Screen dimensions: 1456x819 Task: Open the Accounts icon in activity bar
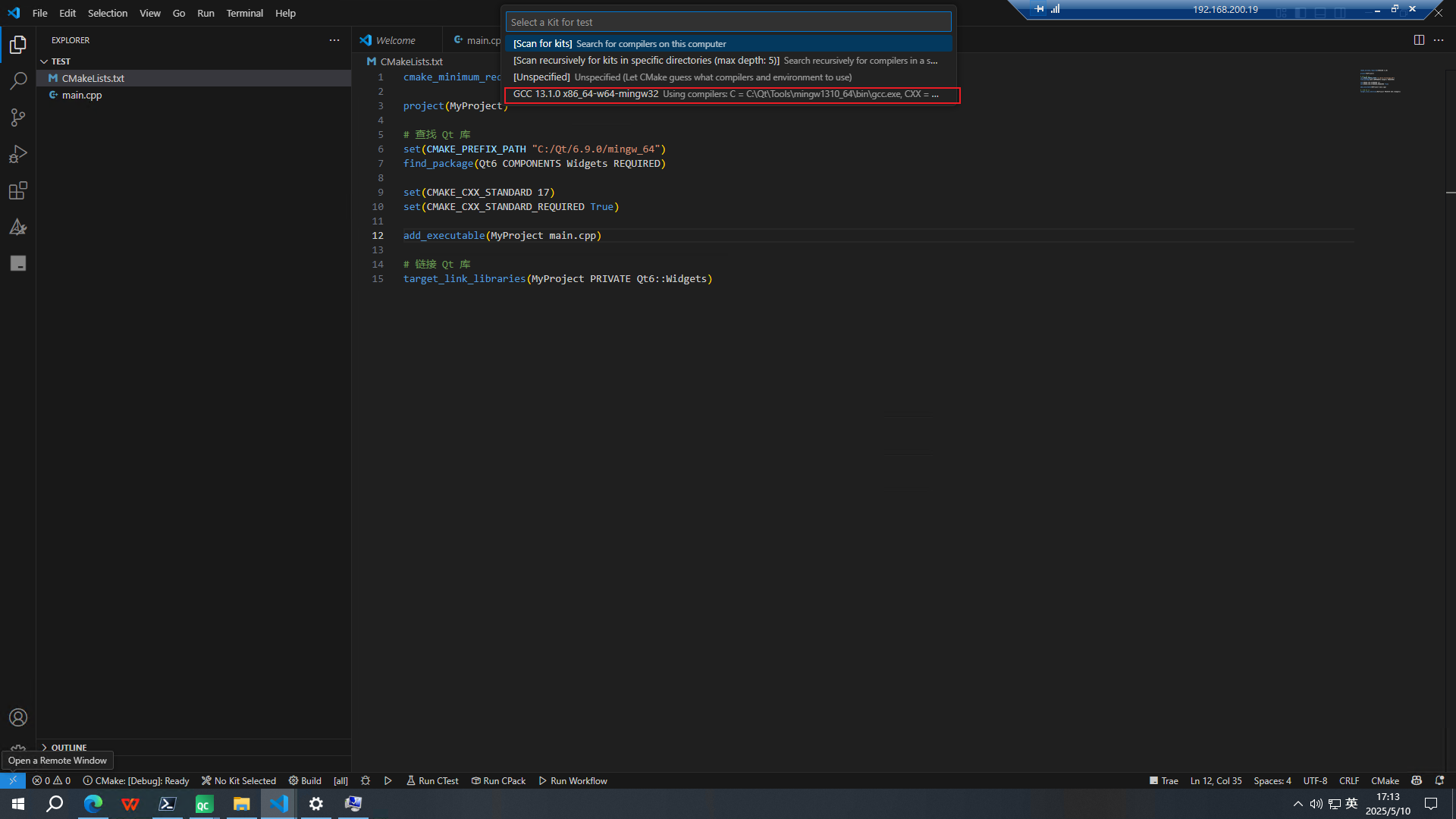[x=18, y=717]
